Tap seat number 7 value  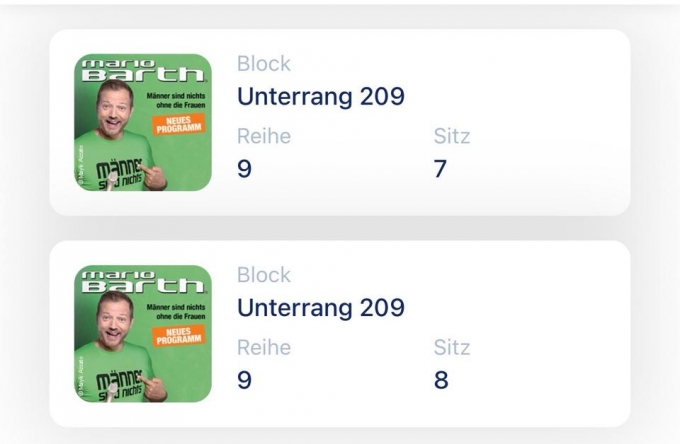click(440, 169)
